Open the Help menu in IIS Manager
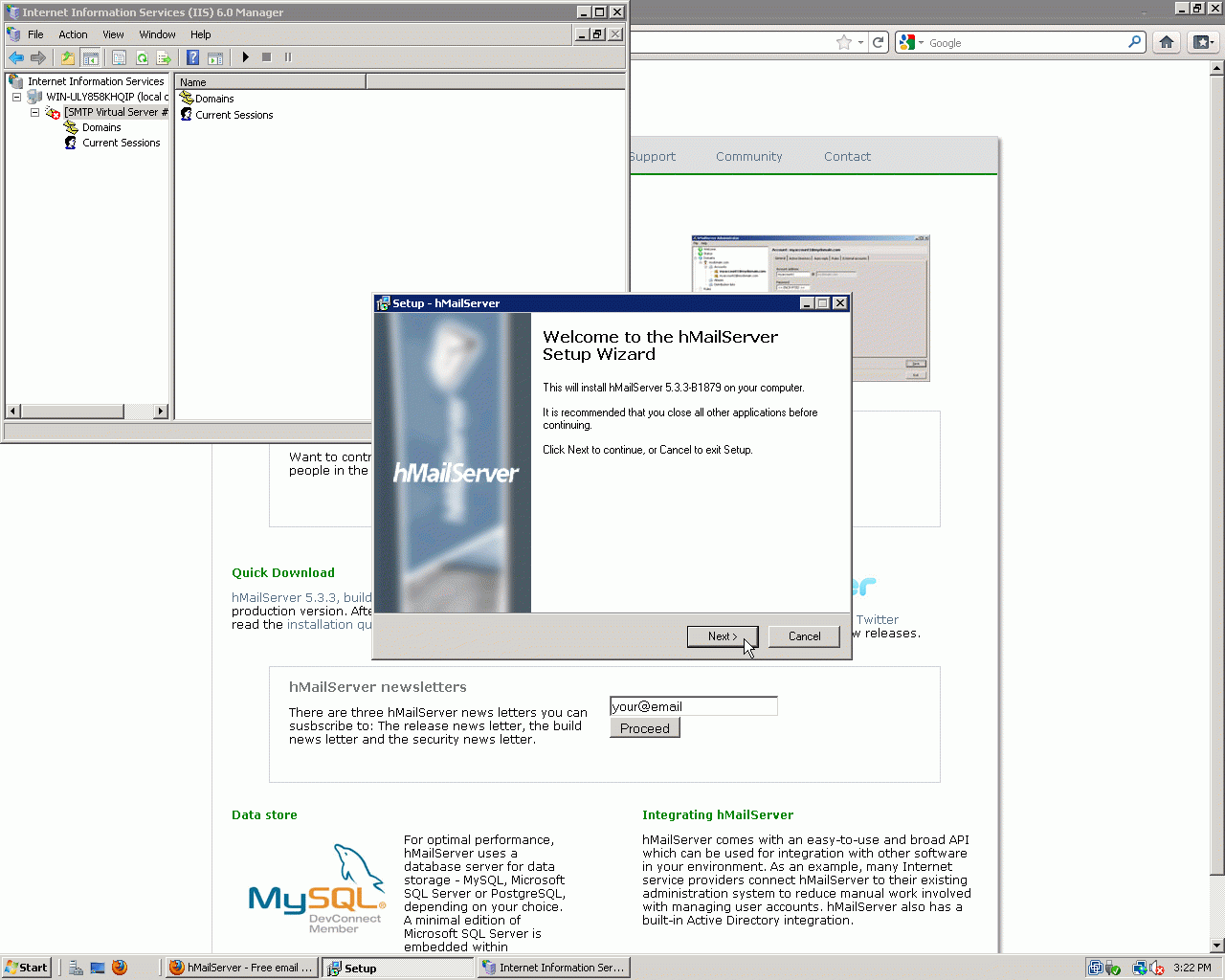Screen dimensions: 1225x980 pos(200,34)
